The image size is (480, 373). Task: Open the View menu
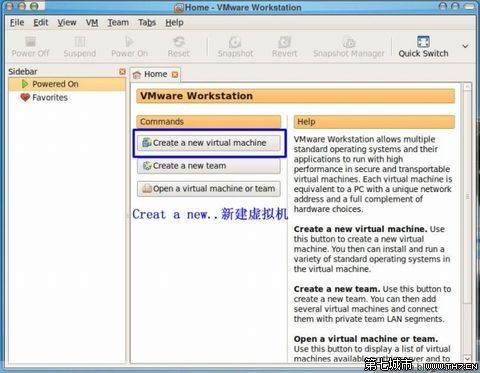coord(67,23)
